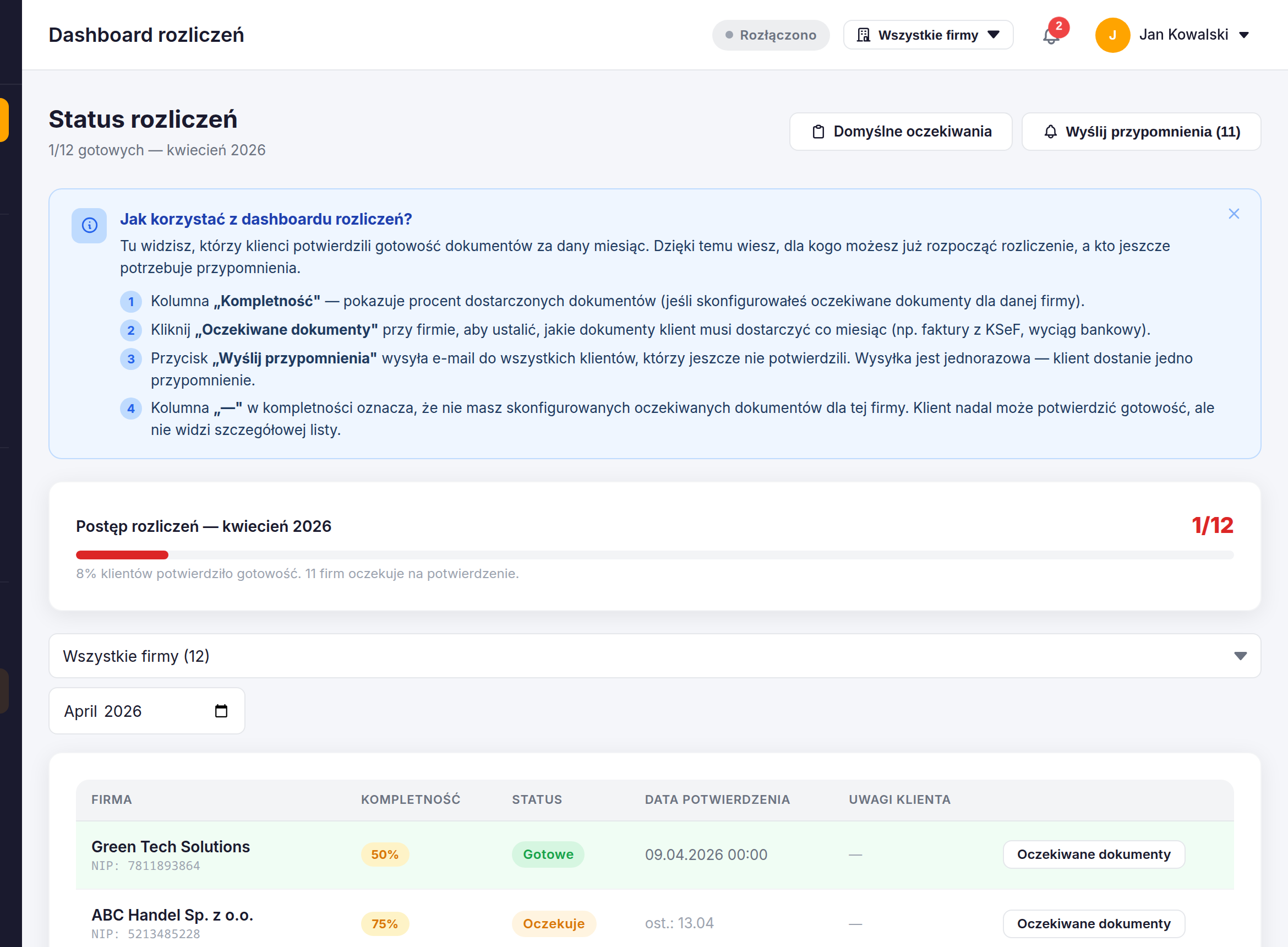This screenshot has height=947, width=1288.
Task: Open Oczekiwane dokumenty for ABC Handel
Action: 1093,923
